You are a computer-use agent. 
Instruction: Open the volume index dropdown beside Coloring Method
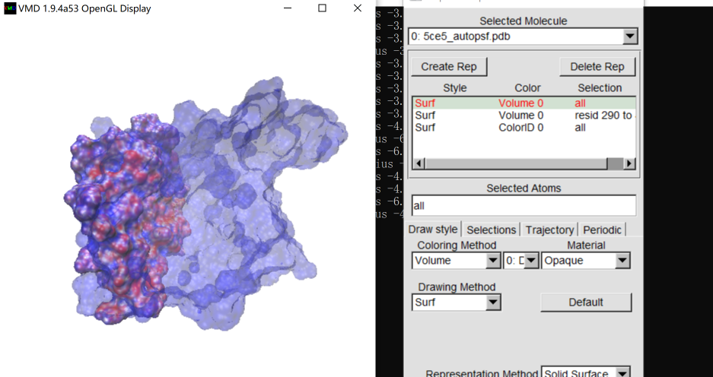(532, 261)
